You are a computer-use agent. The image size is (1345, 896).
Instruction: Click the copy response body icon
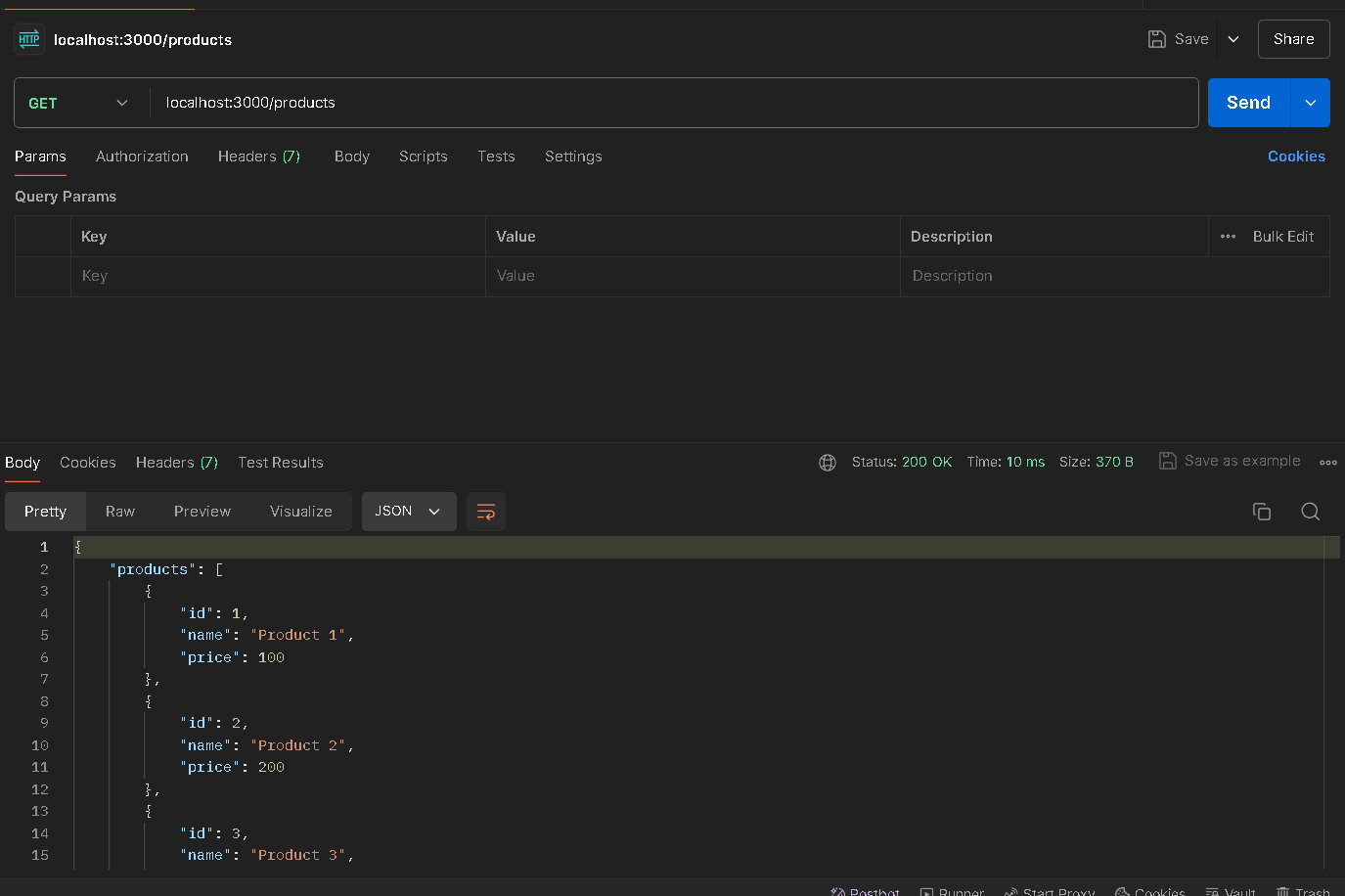click(x=1262, y=512)
